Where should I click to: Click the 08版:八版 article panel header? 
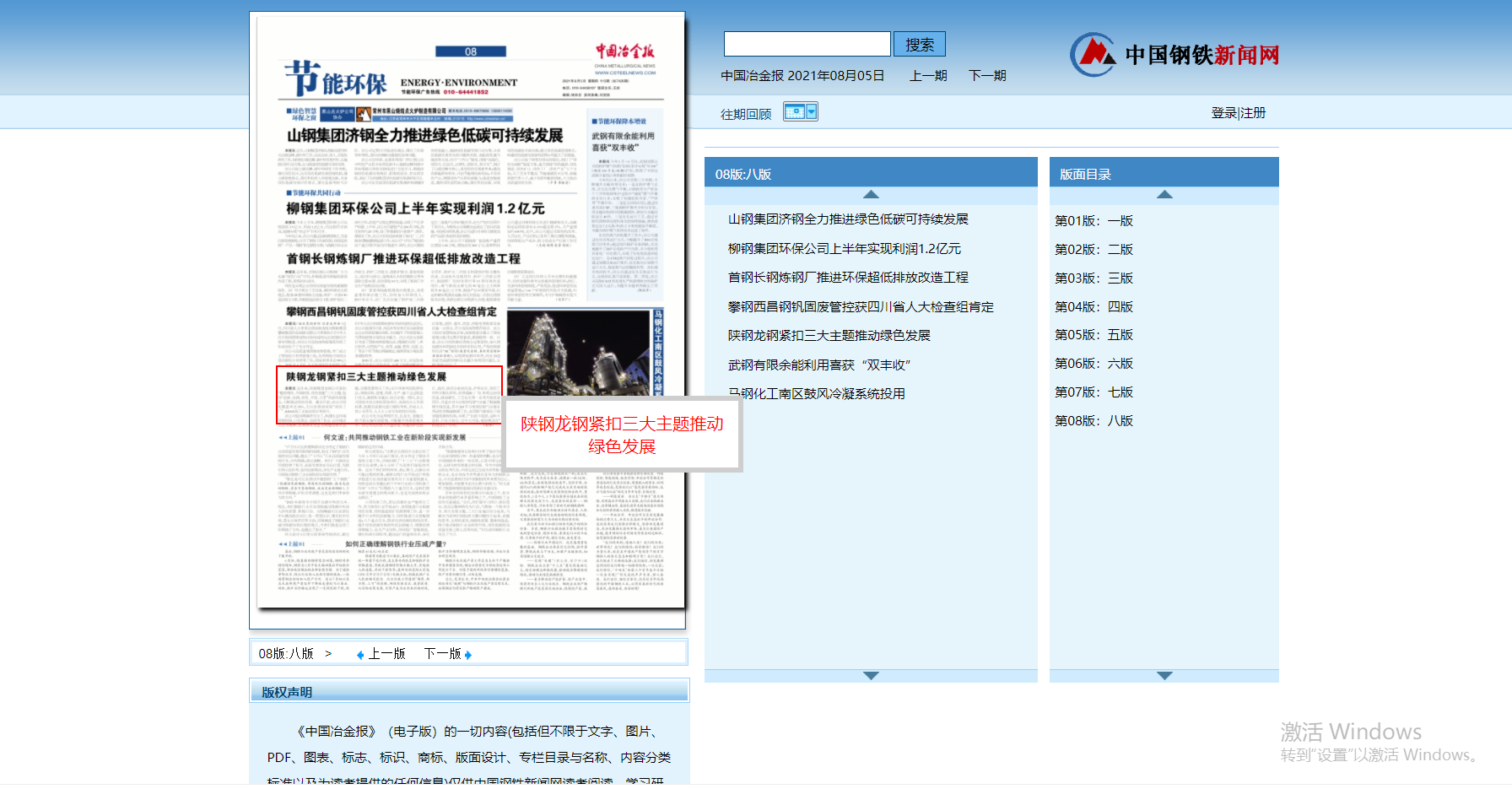pos(871,174)
